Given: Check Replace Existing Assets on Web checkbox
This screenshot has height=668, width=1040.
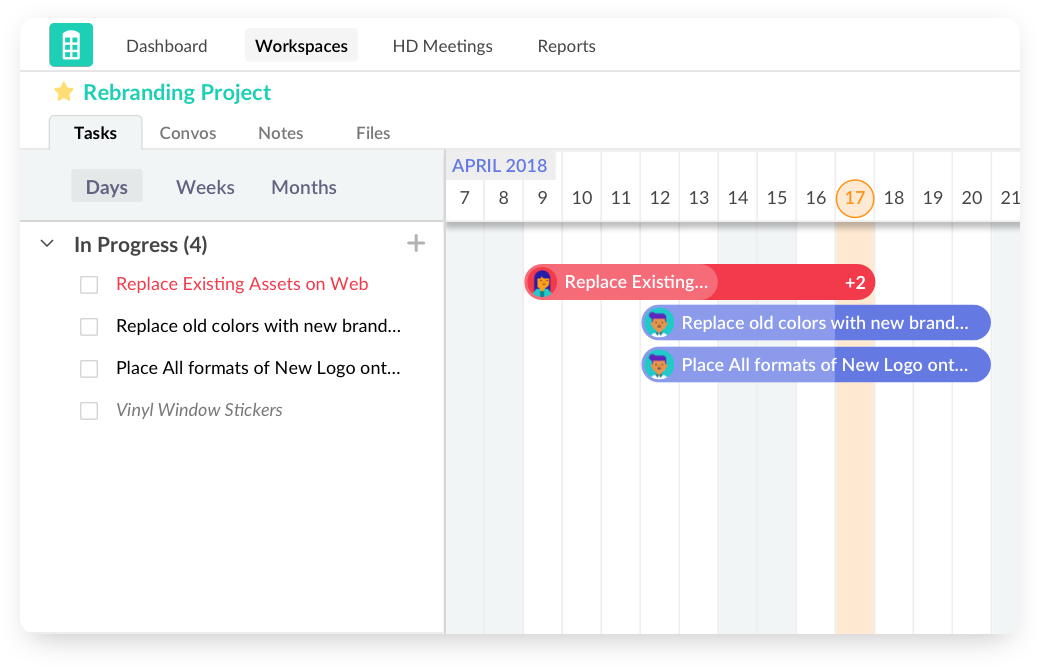Looking at the screenshot, I should pyautogui.click(x=89, y=285).
